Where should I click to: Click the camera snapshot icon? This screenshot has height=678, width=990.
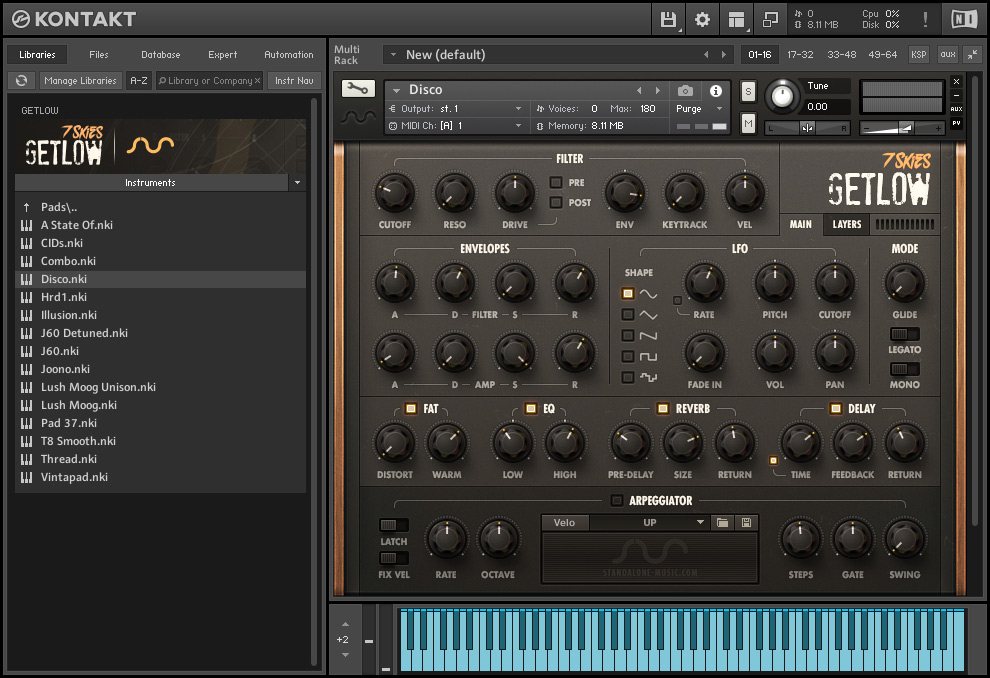pos(685,90)
